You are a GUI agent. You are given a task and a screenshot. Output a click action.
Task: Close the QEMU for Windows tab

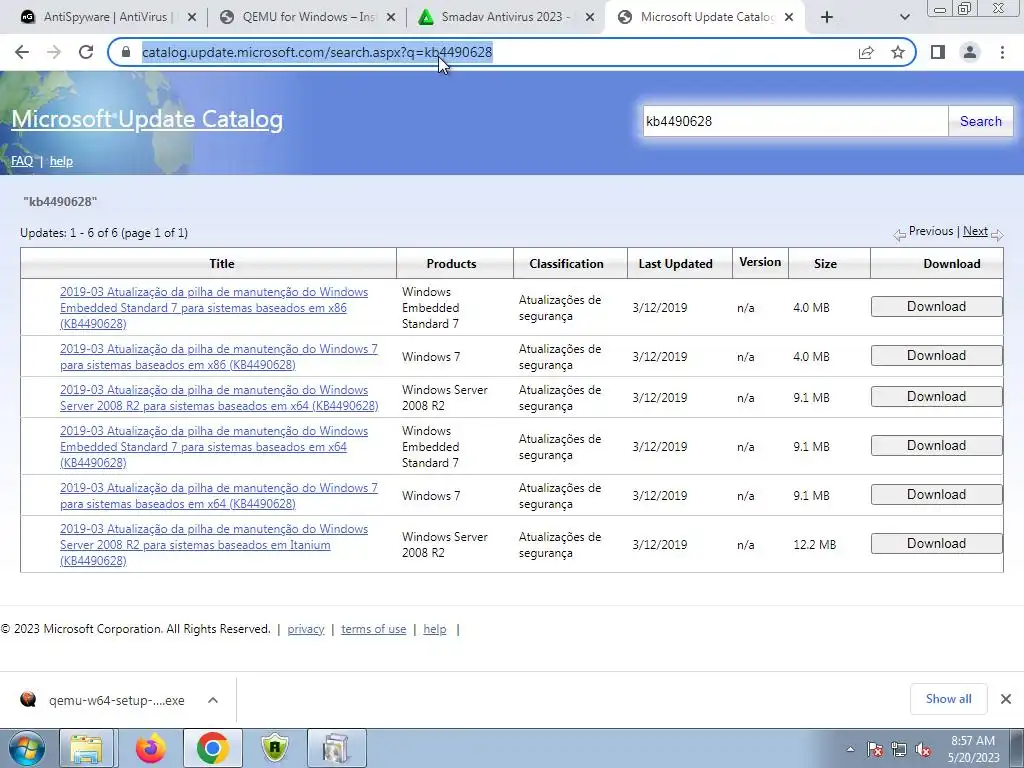391,18
